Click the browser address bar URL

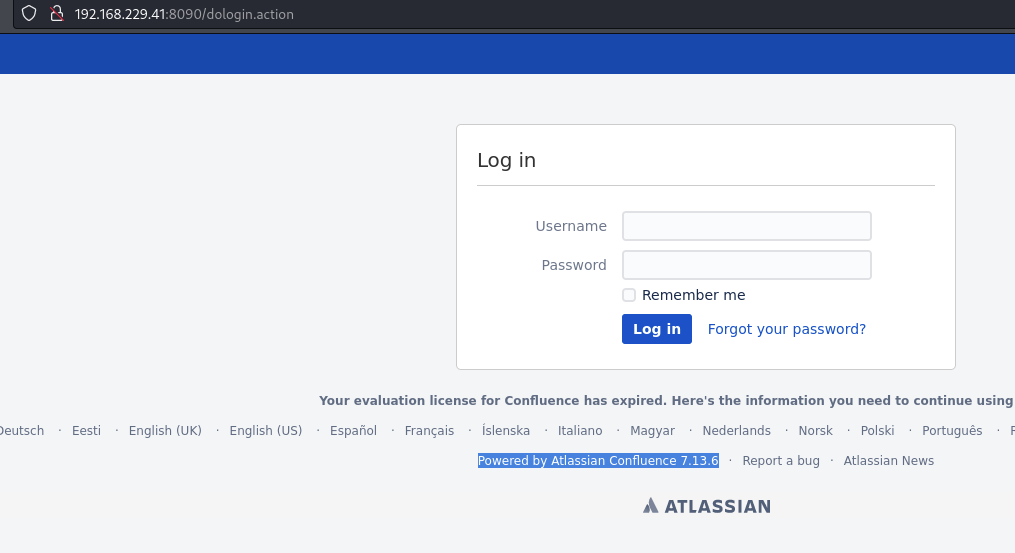(x=184, y=15)
